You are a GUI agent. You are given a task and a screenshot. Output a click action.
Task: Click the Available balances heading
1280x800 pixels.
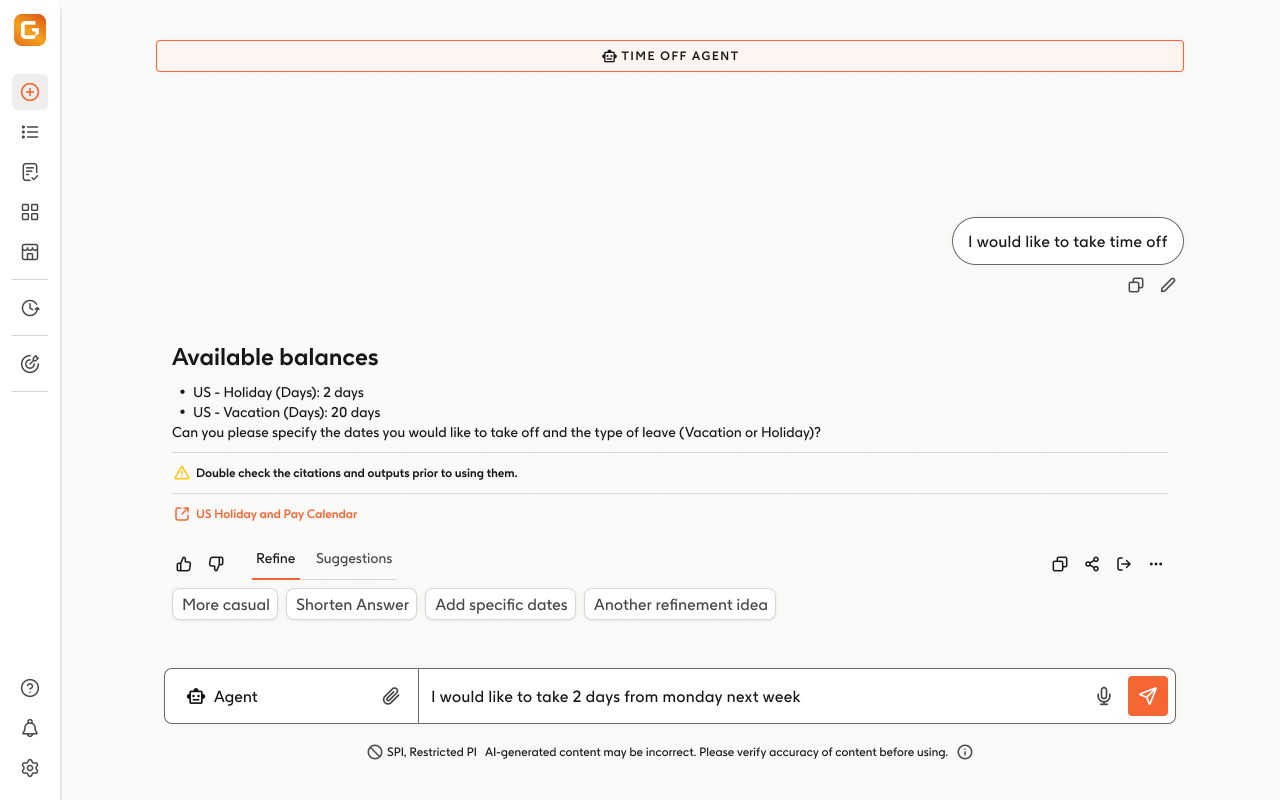[275, 357]
